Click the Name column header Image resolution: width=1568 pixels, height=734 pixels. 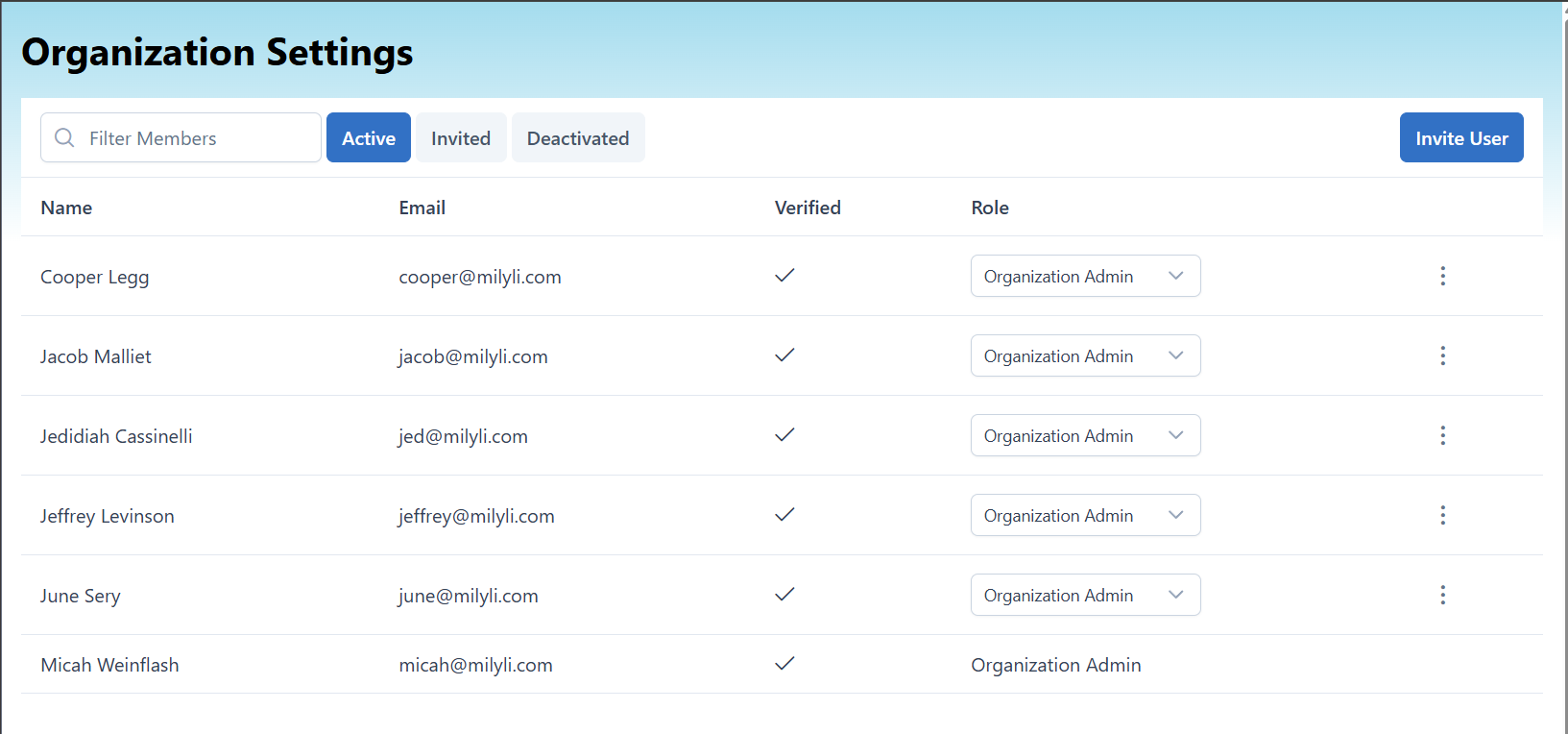66,208
